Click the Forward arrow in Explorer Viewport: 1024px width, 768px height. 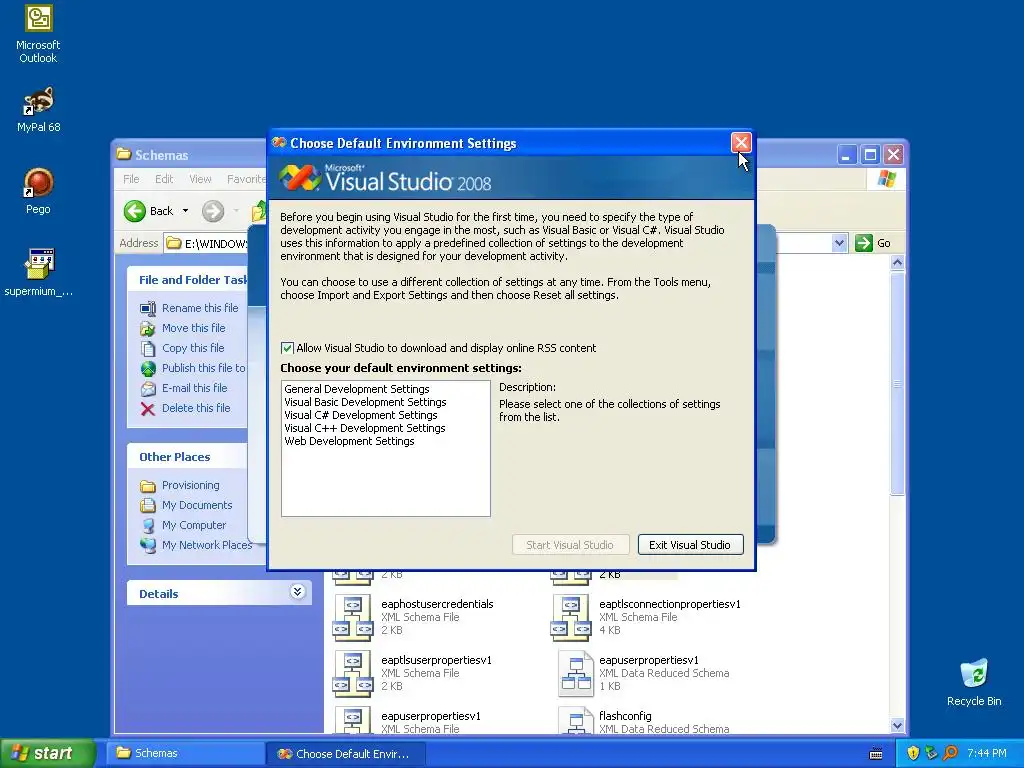[x=213, y=211]
